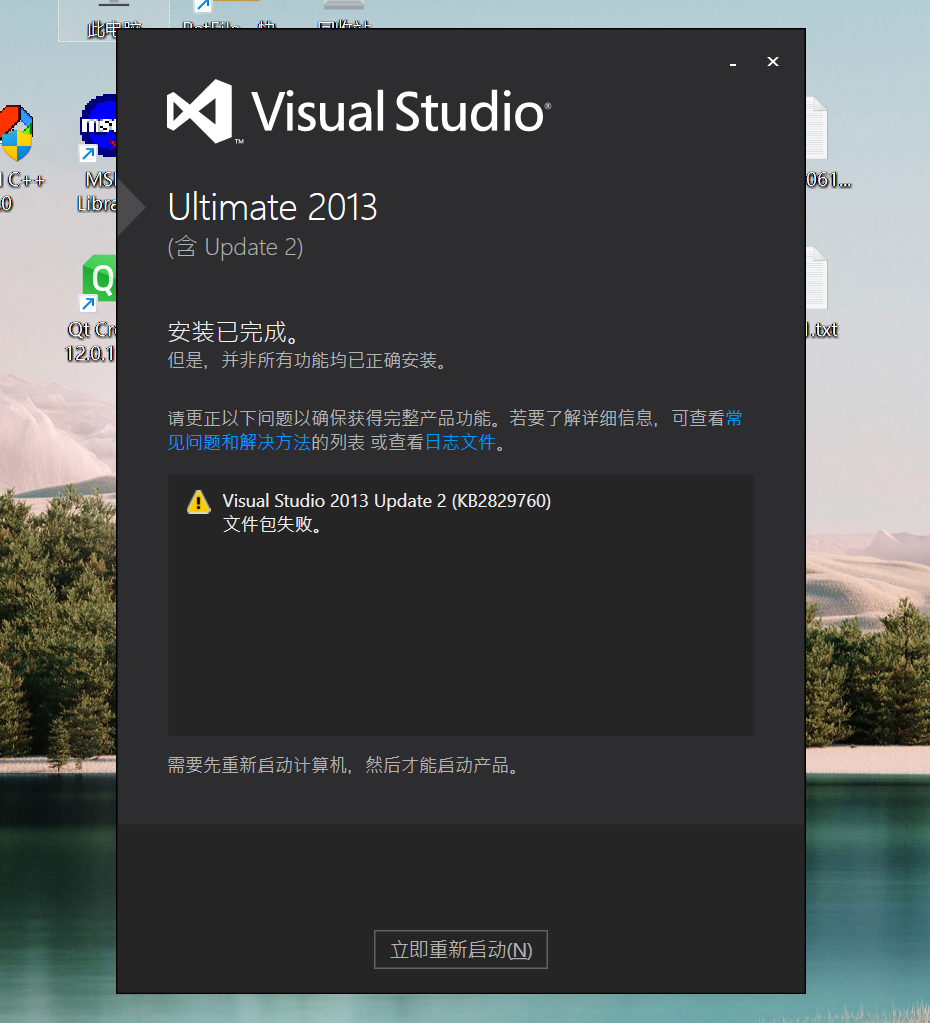Close the Visual Studio installer window
This screenshot has width=930, height=1023.
coord(773,61)
